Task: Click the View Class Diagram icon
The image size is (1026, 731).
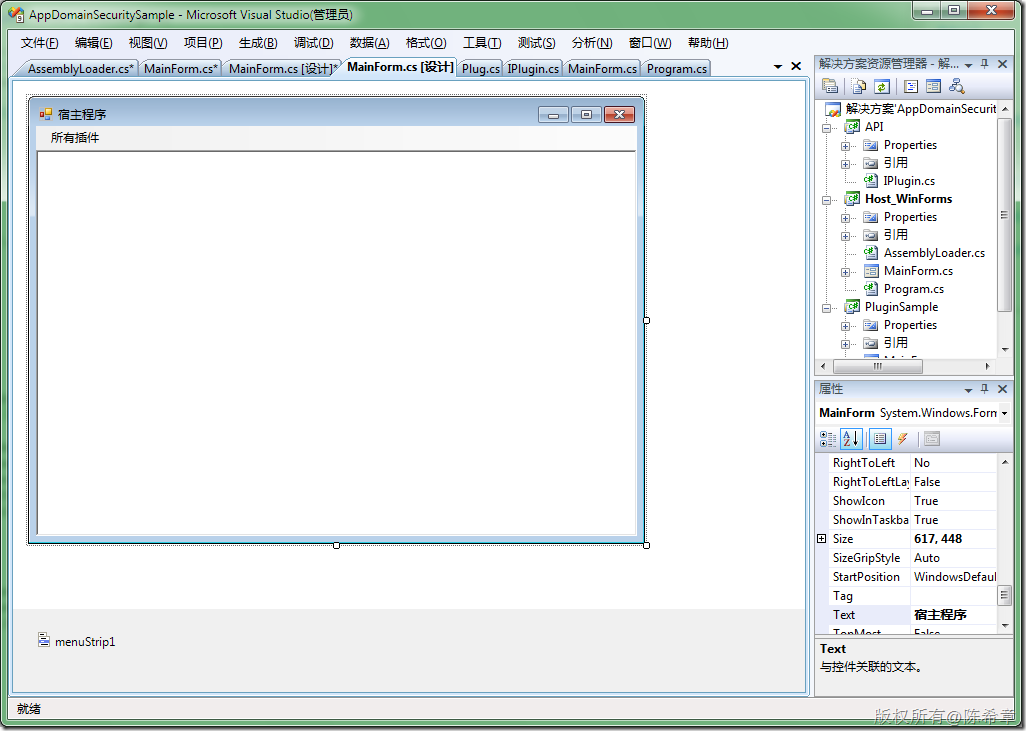Action: tap(957, 86)
